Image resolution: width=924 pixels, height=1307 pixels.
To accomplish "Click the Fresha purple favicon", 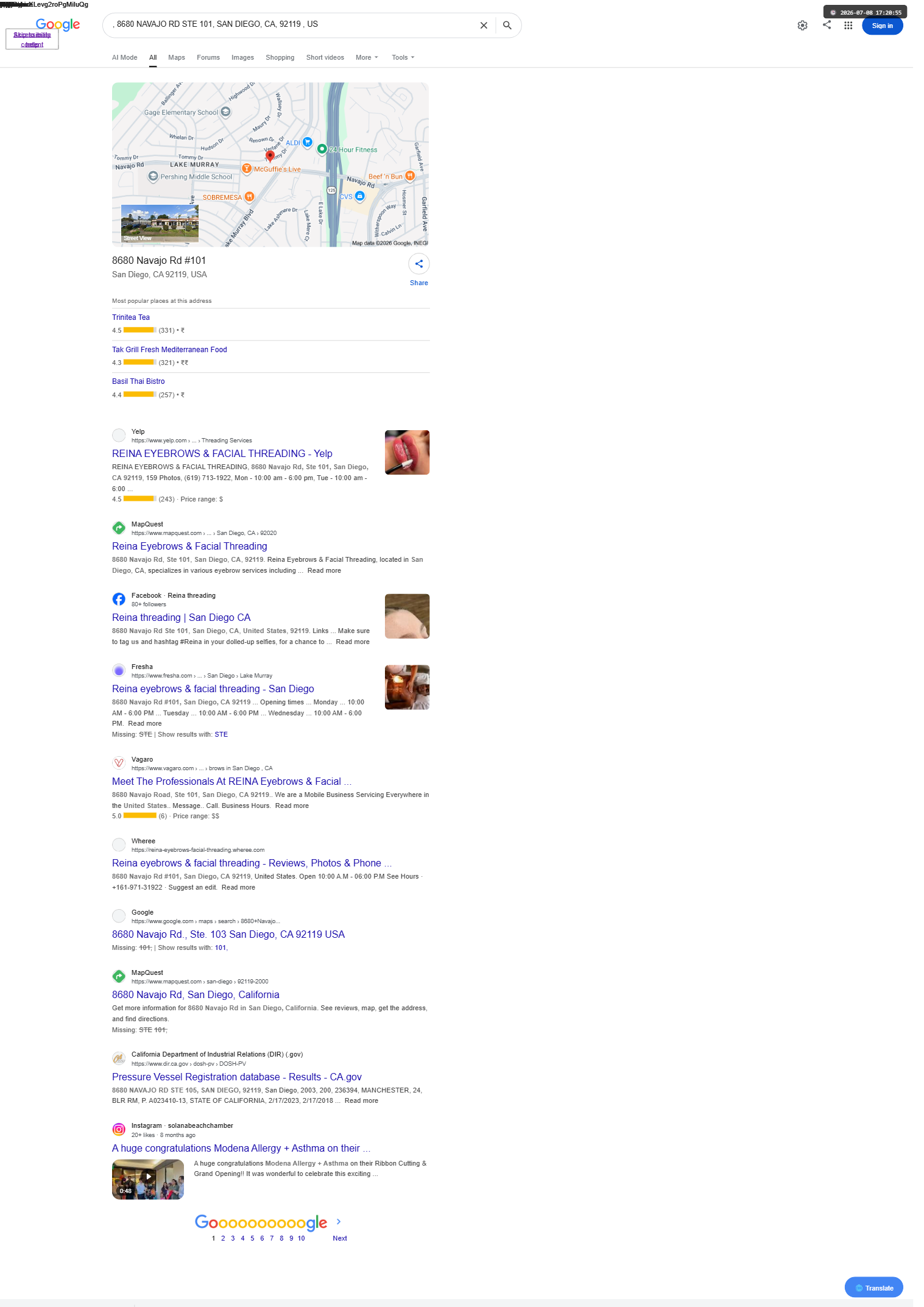I will 119,670.
